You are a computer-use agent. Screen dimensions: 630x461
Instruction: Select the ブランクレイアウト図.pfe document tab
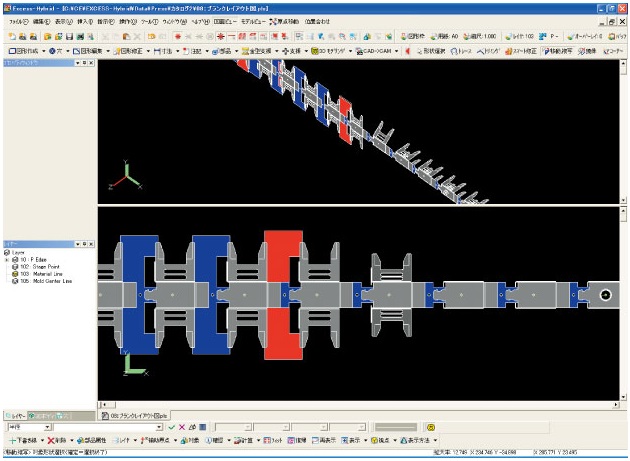140,414
